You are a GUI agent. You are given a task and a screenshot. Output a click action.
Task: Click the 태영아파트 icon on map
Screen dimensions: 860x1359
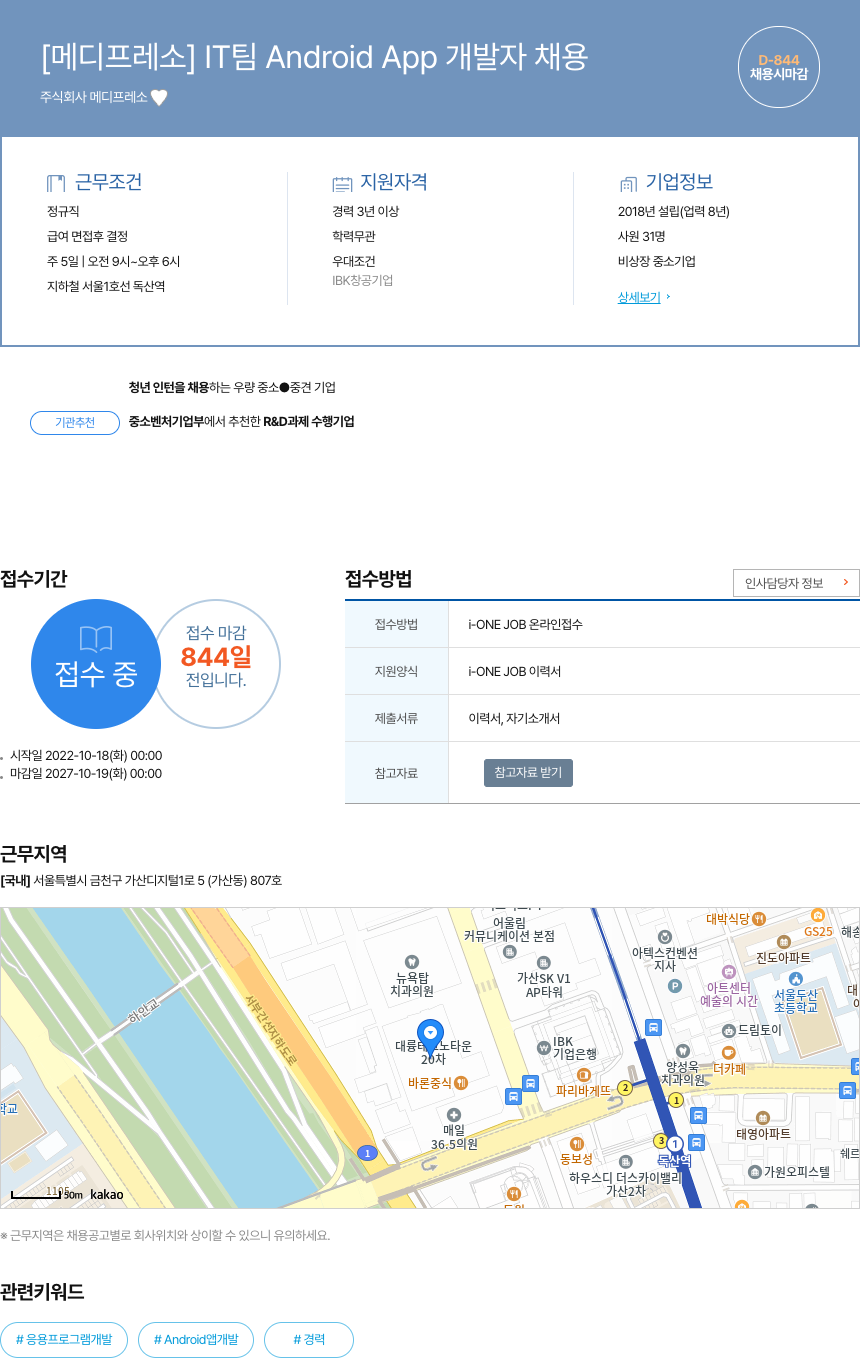tap(763, 1117)
